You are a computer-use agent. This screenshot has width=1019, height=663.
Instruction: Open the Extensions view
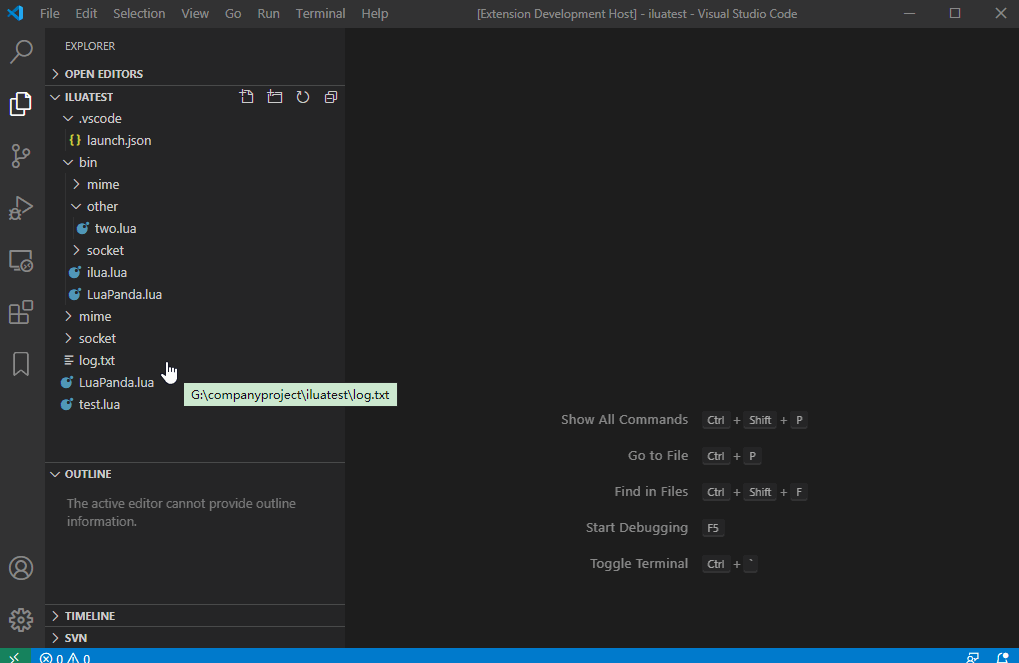click(x=21, y=312)
